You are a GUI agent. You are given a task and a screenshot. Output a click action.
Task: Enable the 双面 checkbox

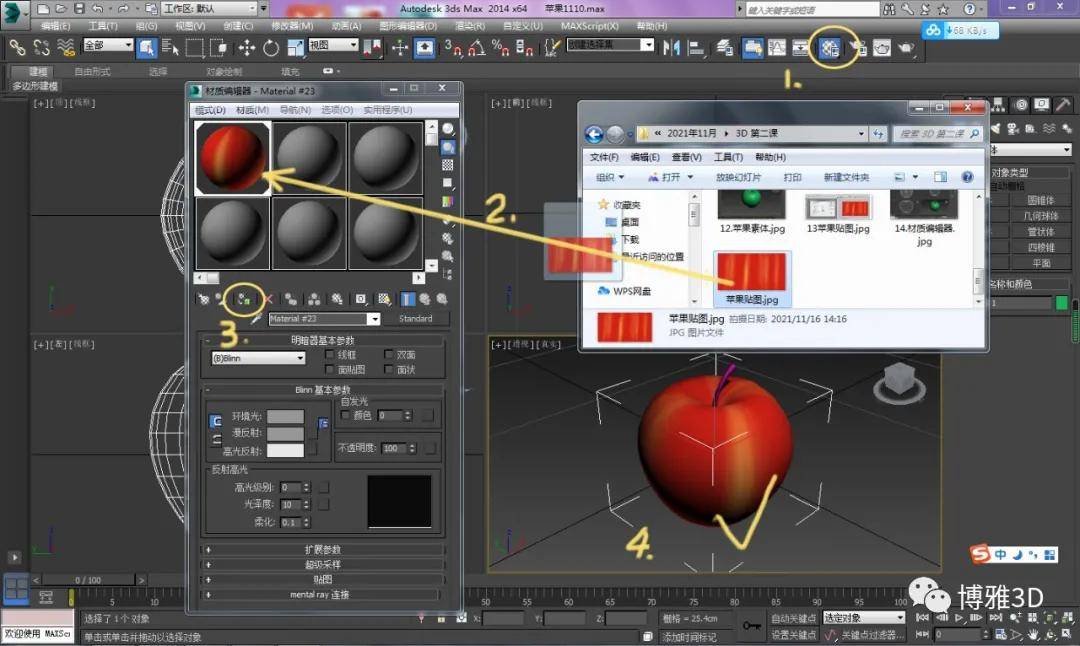coord(388,355)
